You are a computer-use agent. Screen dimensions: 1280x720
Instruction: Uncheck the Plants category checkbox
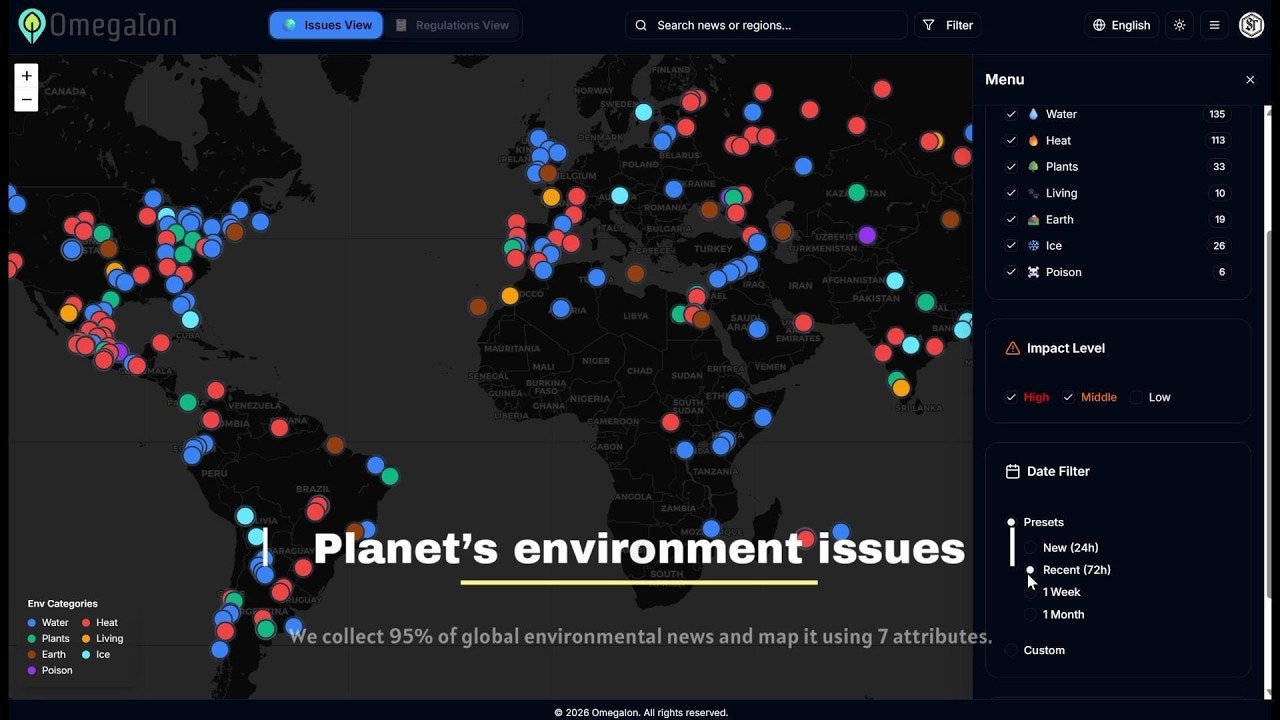coord(1011,167)
